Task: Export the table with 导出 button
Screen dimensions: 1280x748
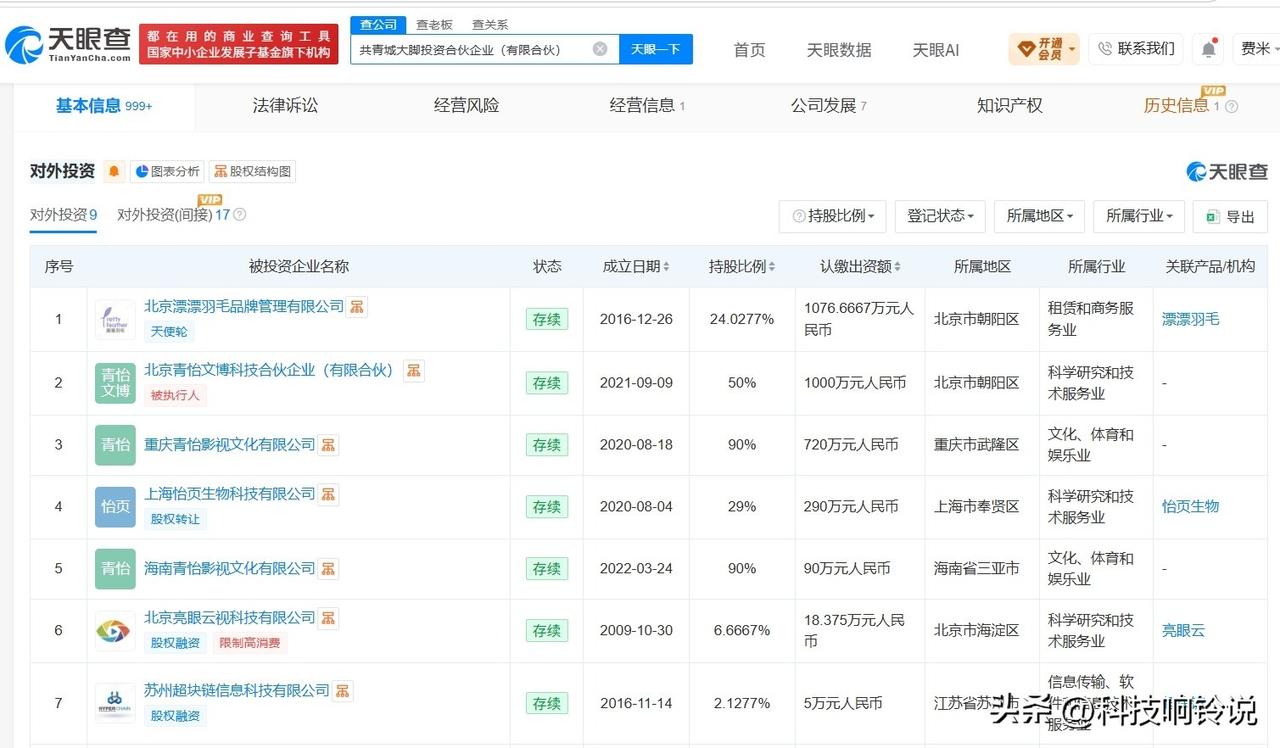Action: pyautogui.click(x=1231, y=216)
